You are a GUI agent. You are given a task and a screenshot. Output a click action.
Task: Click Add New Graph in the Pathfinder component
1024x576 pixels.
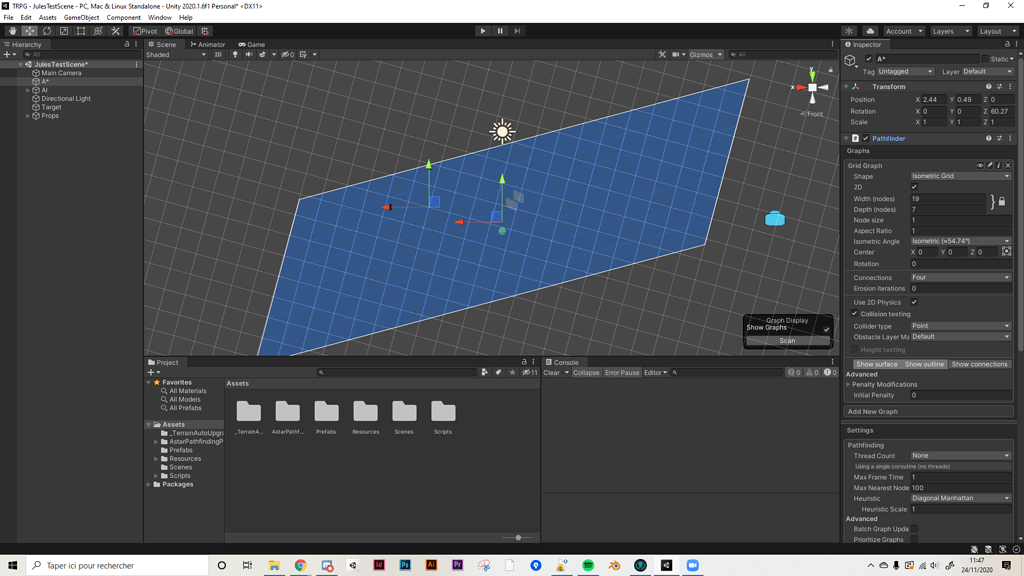tap(928, 411)
